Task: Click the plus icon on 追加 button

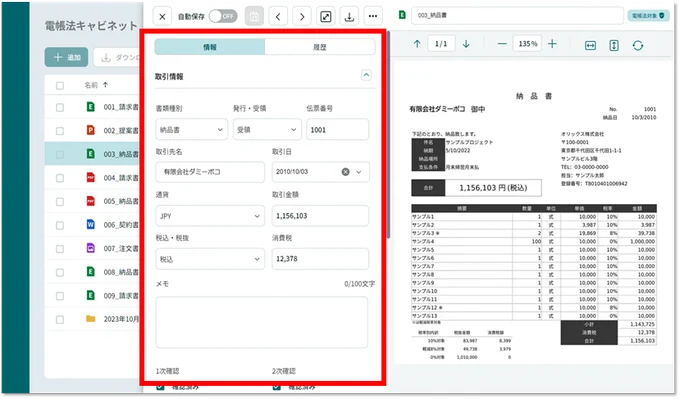Action: tap(58, 57)
